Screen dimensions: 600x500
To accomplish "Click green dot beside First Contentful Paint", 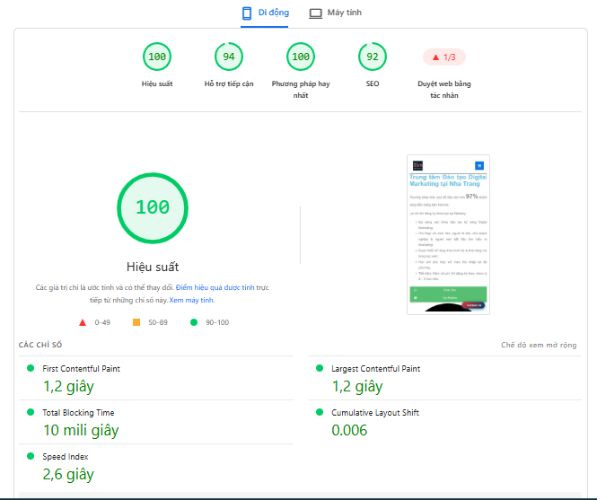I will point(30,368).
